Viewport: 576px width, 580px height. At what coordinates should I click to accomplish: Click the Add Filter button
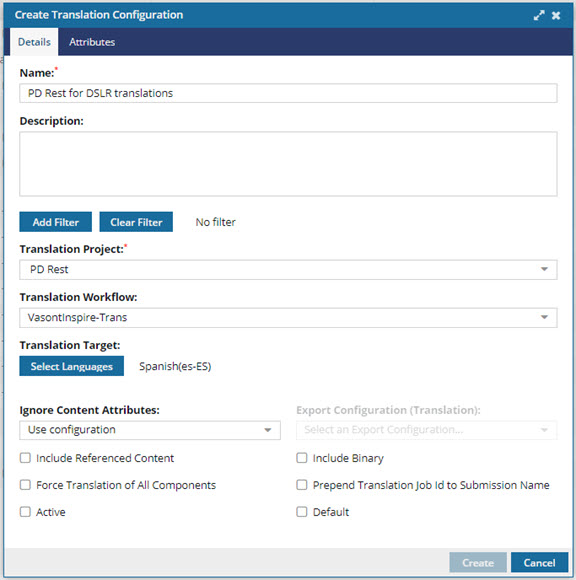(x=55, y=222)
